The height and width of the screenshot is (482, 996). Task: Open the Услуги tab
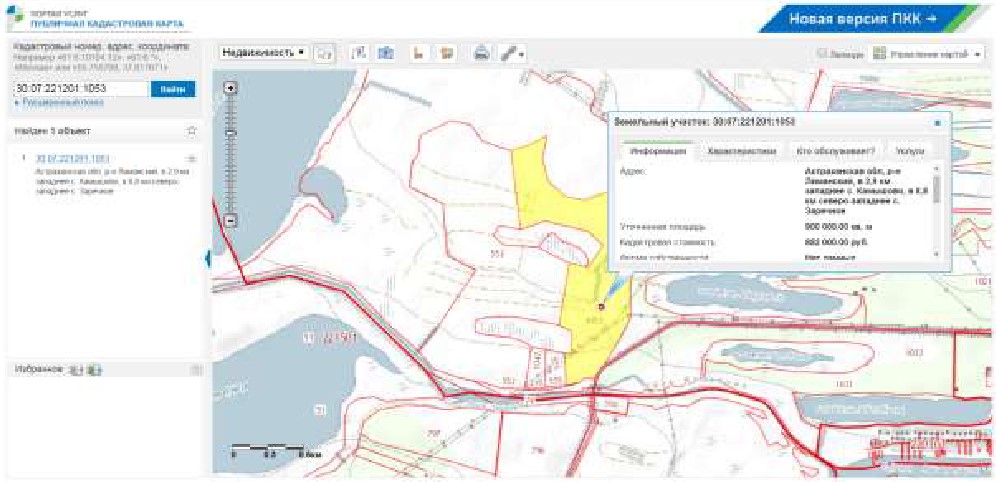coord(910,152)
